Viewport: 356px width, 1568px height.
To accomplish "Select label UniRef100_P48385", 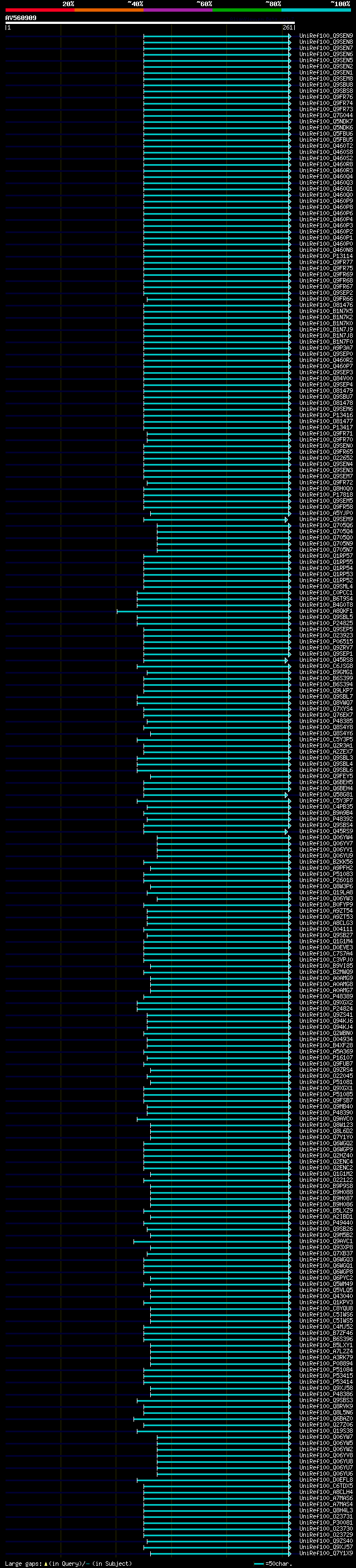I will click(x=326, y=721).
